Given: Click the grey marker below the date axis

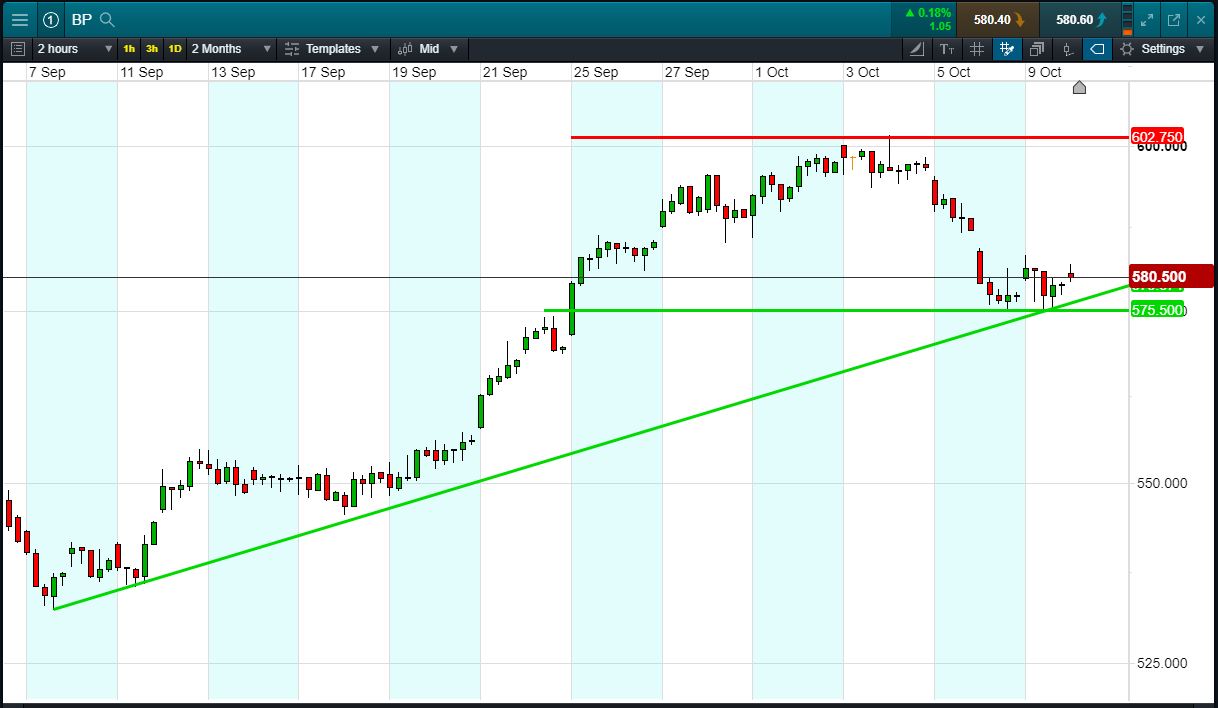Looking at the screenshot, I should click(1079, 88).
